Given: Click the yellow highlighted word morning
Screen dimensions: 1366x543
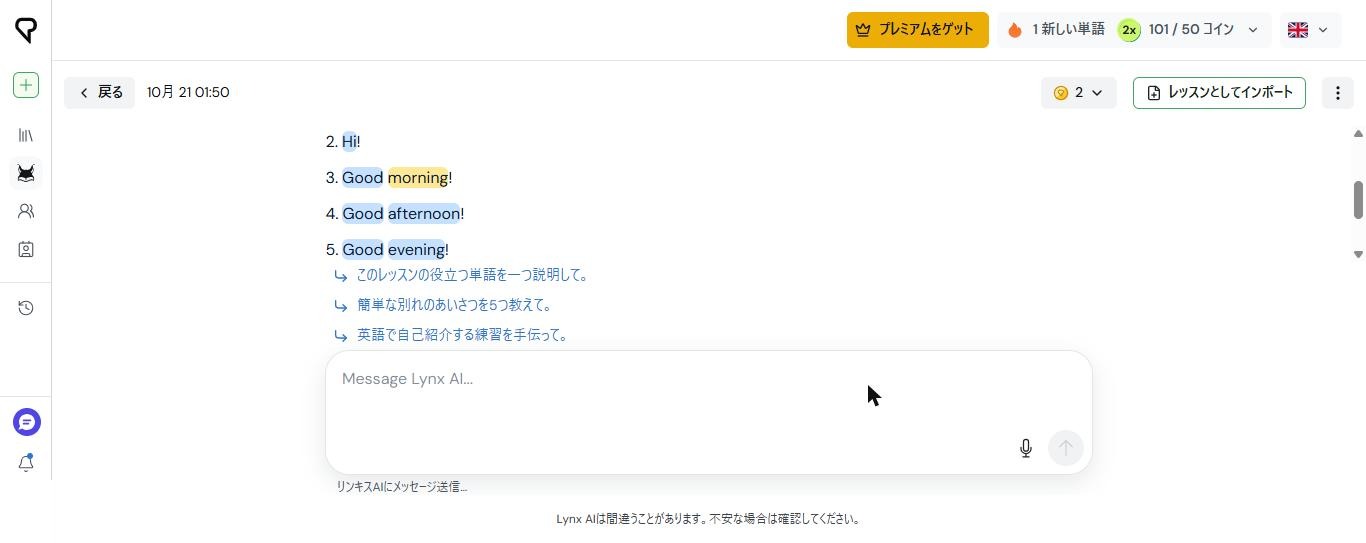Looking at the screenshot, I should click(418, 178).
